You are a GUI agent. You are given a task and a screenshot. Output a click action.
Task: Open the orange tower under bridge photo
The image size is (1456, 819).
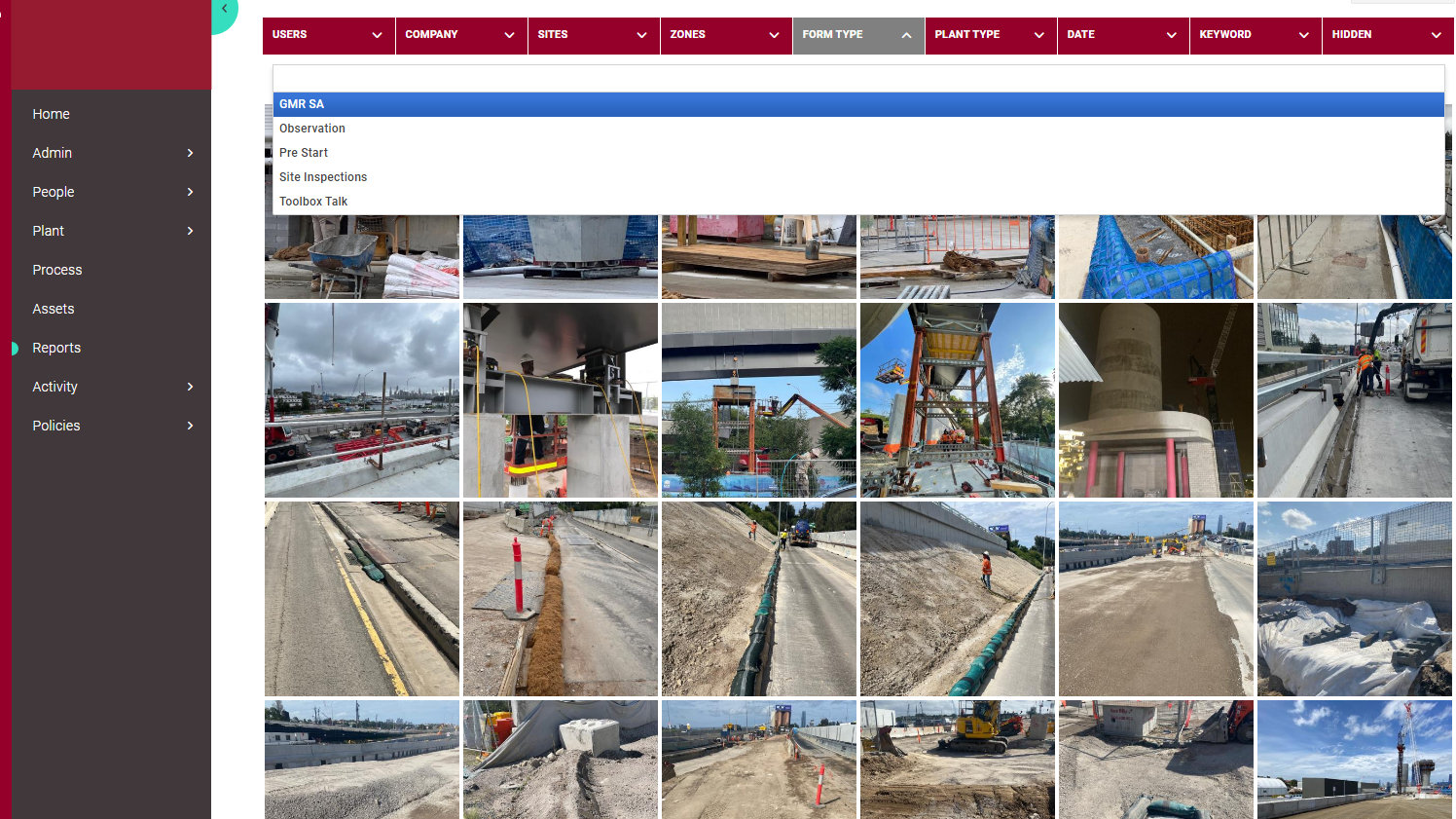pos(759,400)
